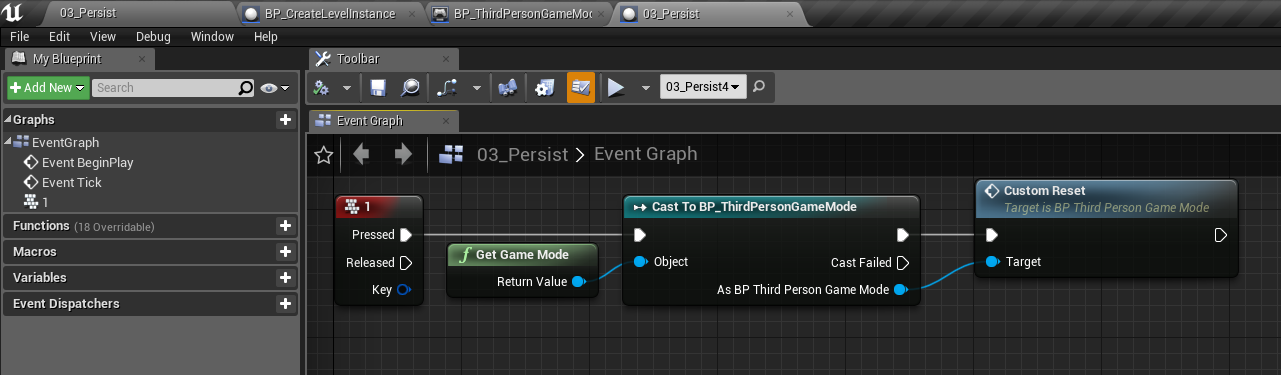Open Compile options dropdown arrow
1281x375 pixels.
(x=346, y=87)
